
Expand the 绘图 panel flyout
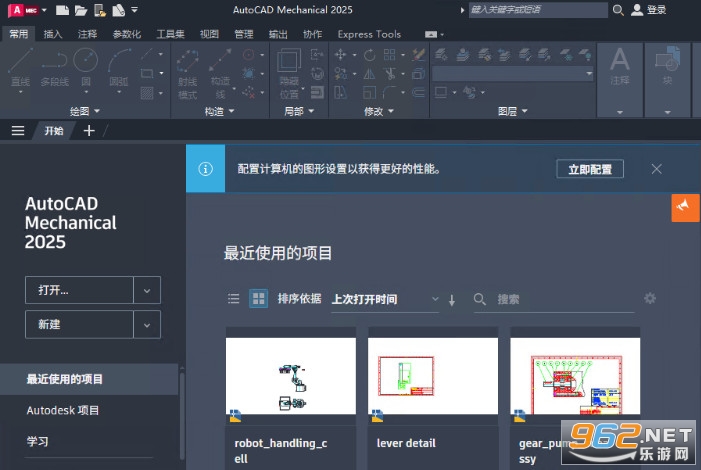point(85,111)
